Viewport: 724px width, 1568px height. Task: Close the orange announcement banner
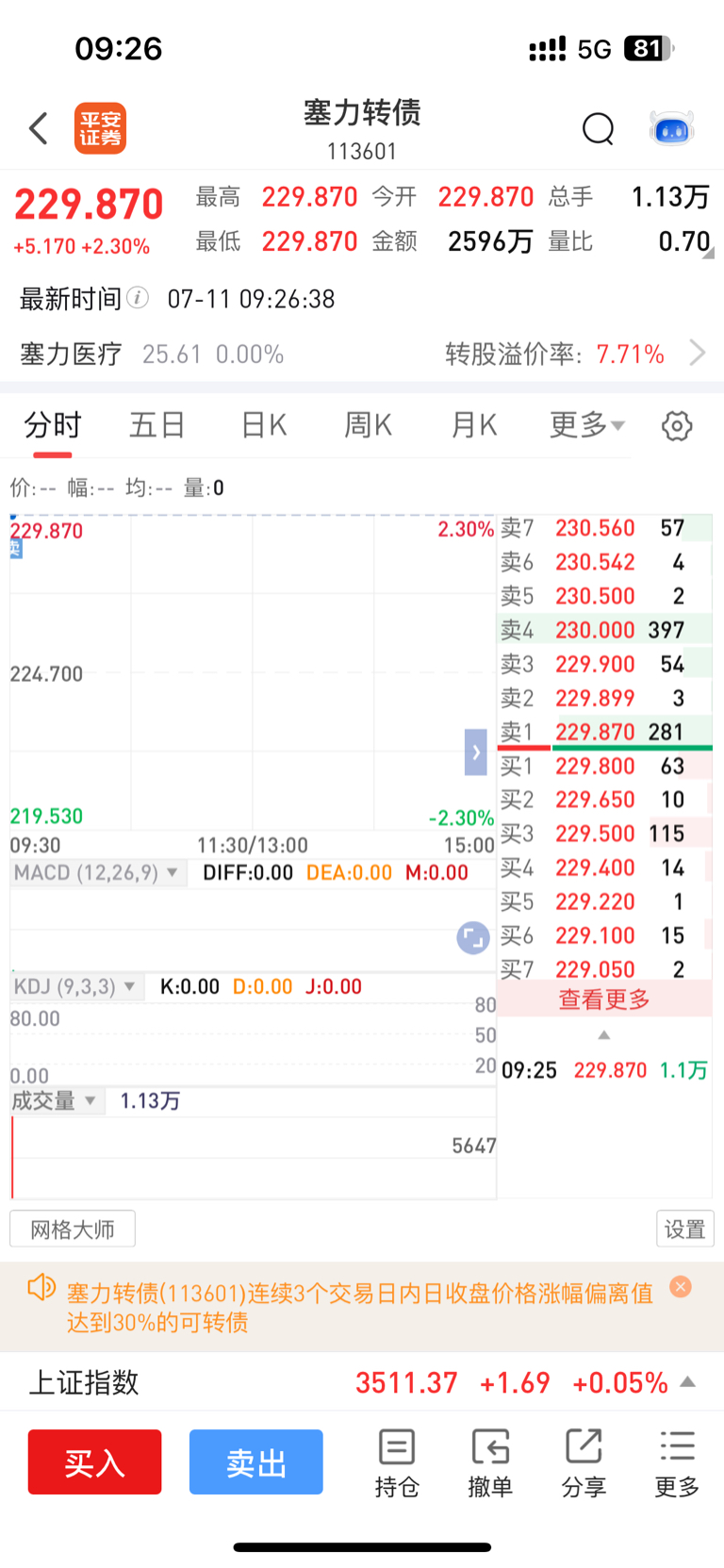681,1287
